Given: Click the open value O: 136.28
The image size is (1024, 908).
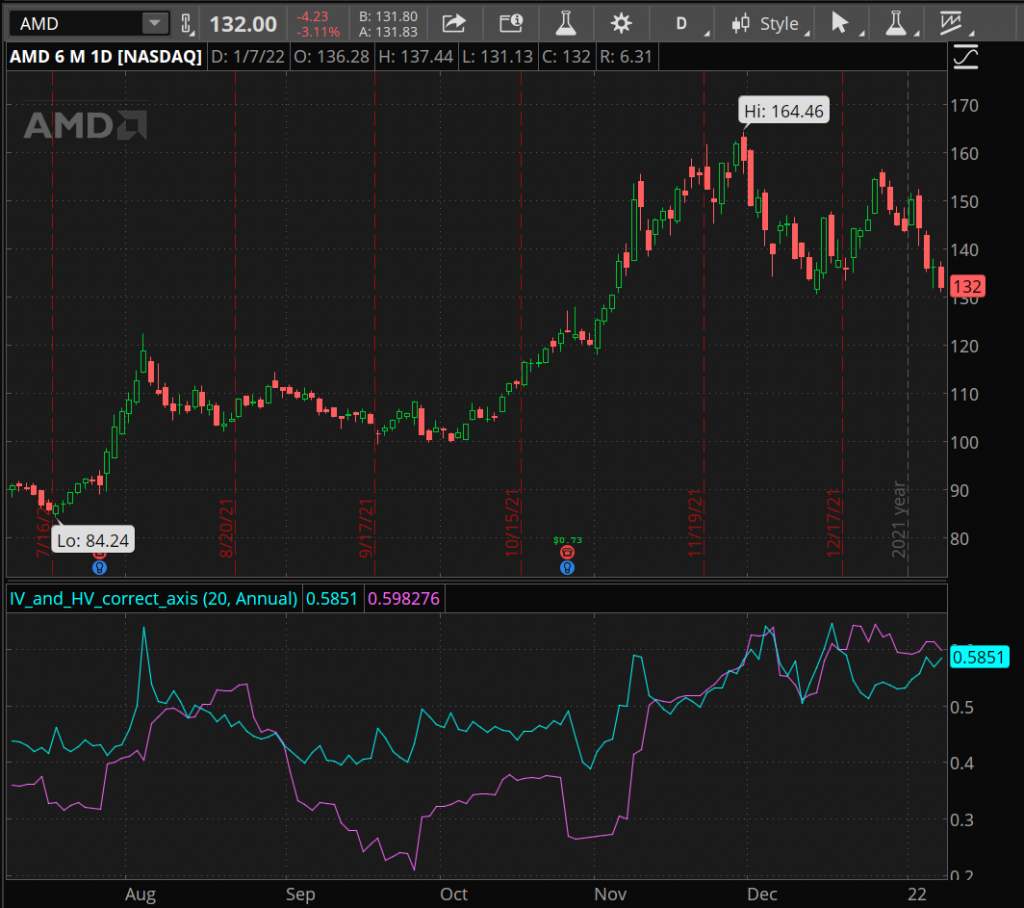Looking at the screenshot, I should (332, 57).
